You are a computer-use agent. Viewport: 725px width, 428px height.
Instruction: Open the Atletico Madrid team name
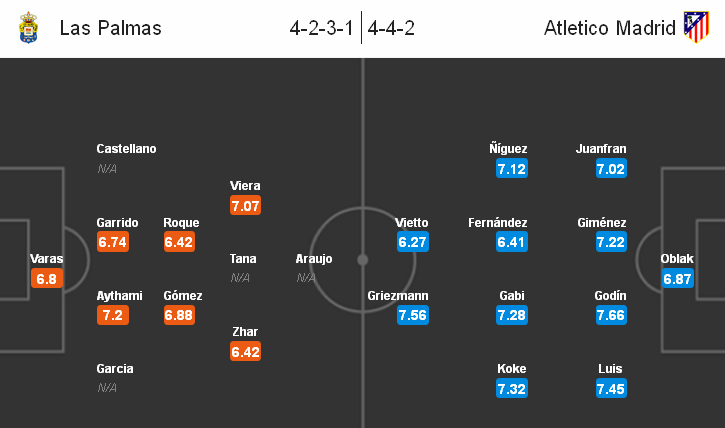pyautogui.click(x=609, y=28)
